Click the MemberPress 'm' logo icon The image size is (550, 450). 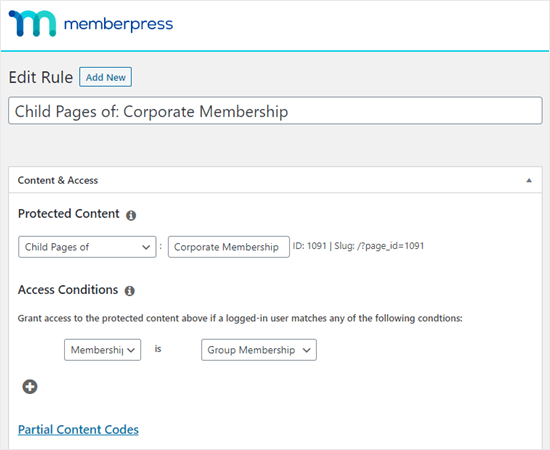click(x=32, y=23)
